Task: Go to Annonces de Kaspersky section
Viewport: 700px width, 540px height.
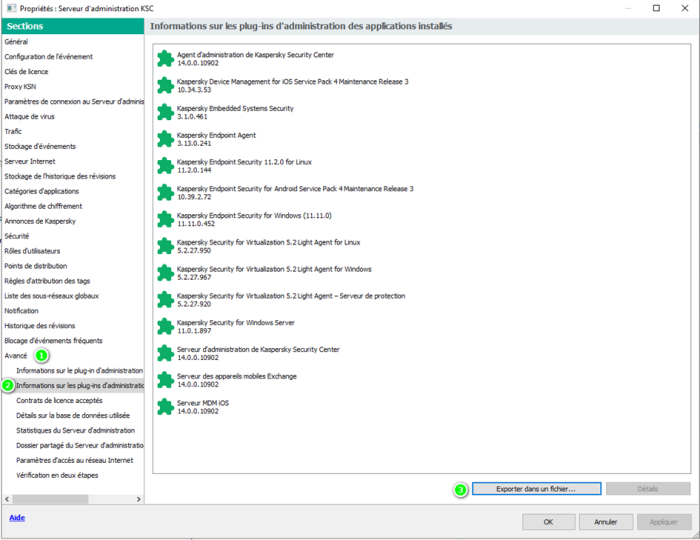Action: pos(40,221)
